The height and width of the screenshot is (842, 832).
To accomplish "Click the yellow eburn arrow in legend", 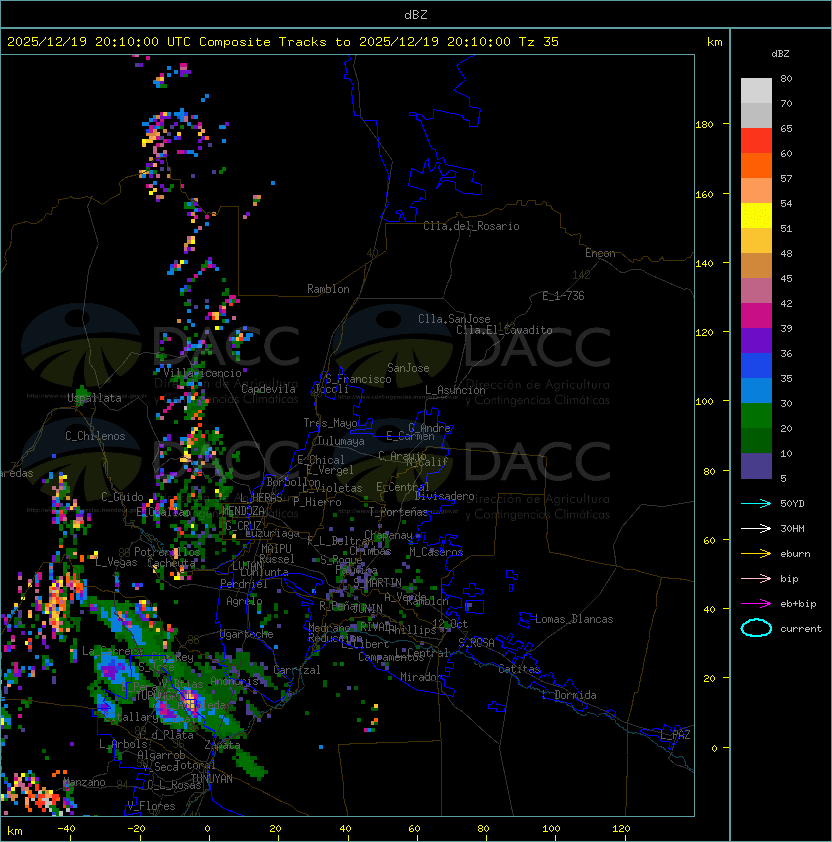I will (x=756, y=554).
